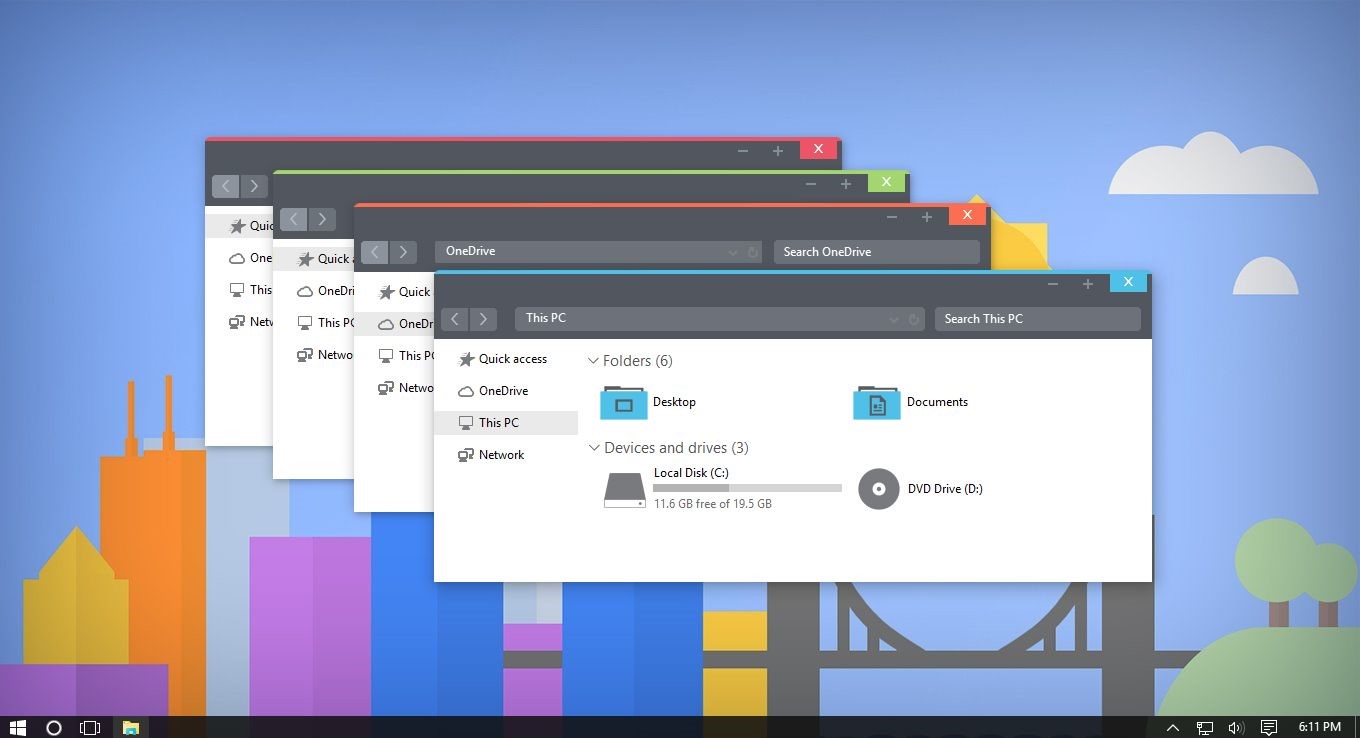Go forward in the This PC window
Screen dimensions: 1360x738
coord(483,319)
